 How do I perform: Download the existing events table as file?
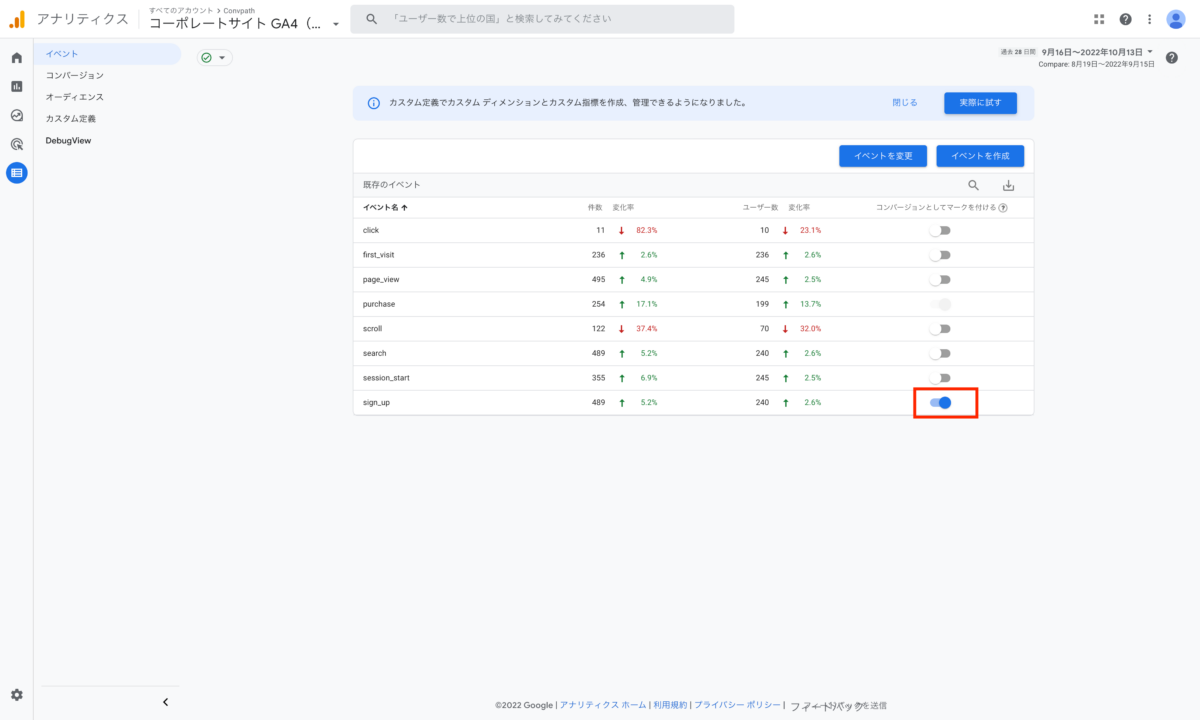tap(1008, 185)
